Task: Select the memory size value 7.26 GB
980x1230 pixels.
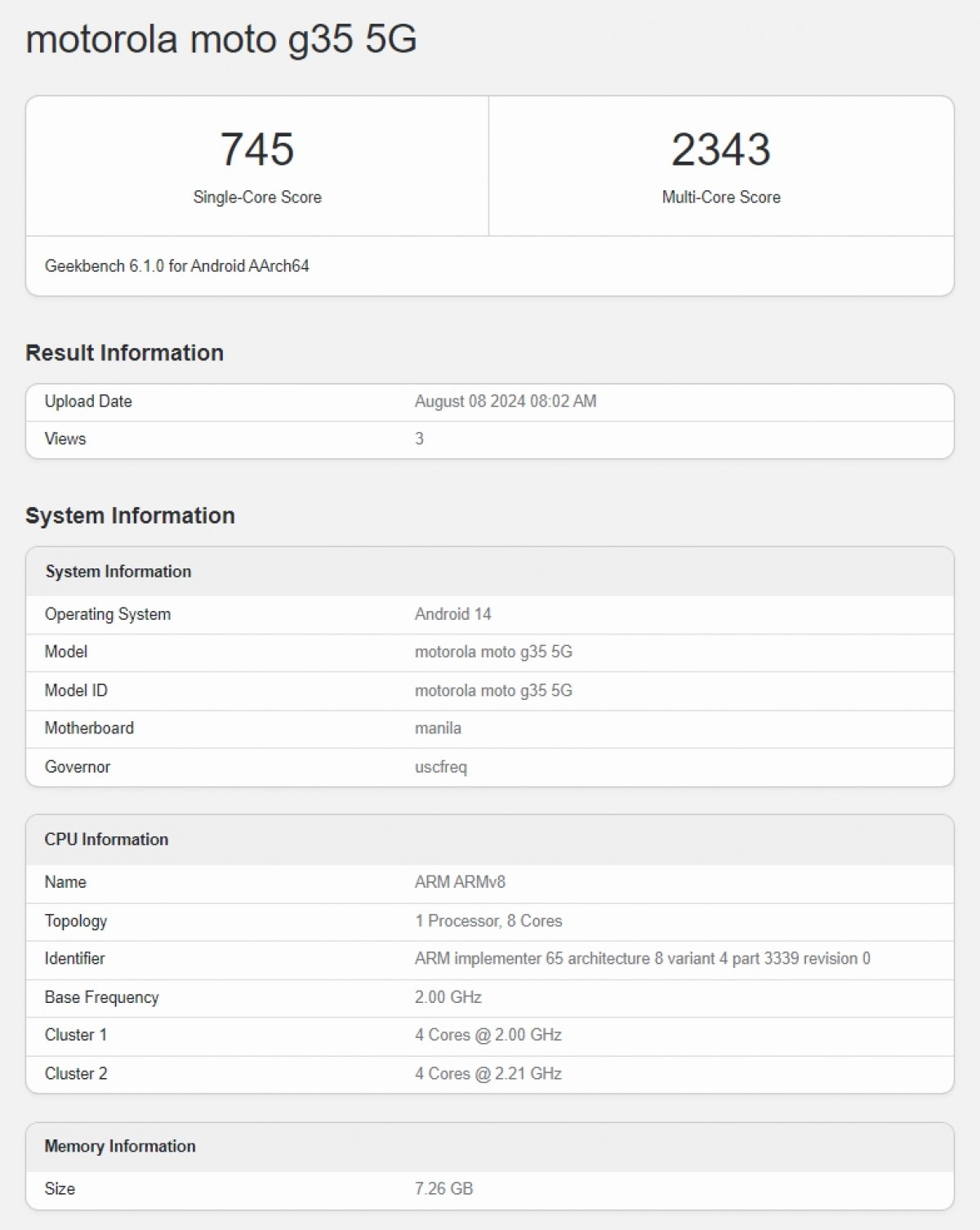Action: coord(443,1188)
